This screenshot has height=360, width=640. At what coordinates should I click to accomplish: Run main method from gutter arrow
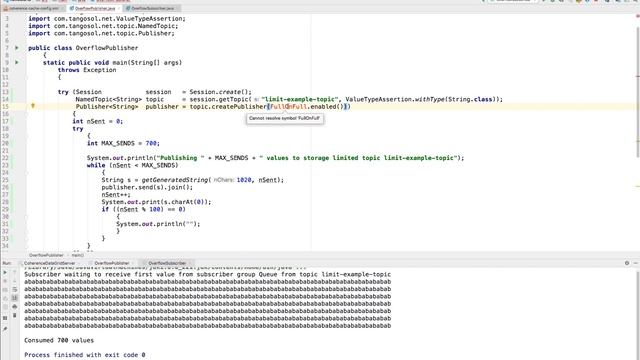coord(17,62)
